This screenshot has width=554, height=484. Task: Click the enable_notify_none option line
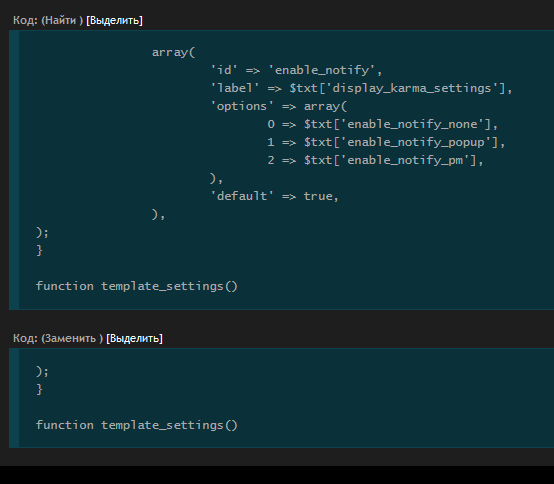pos(382,124)
